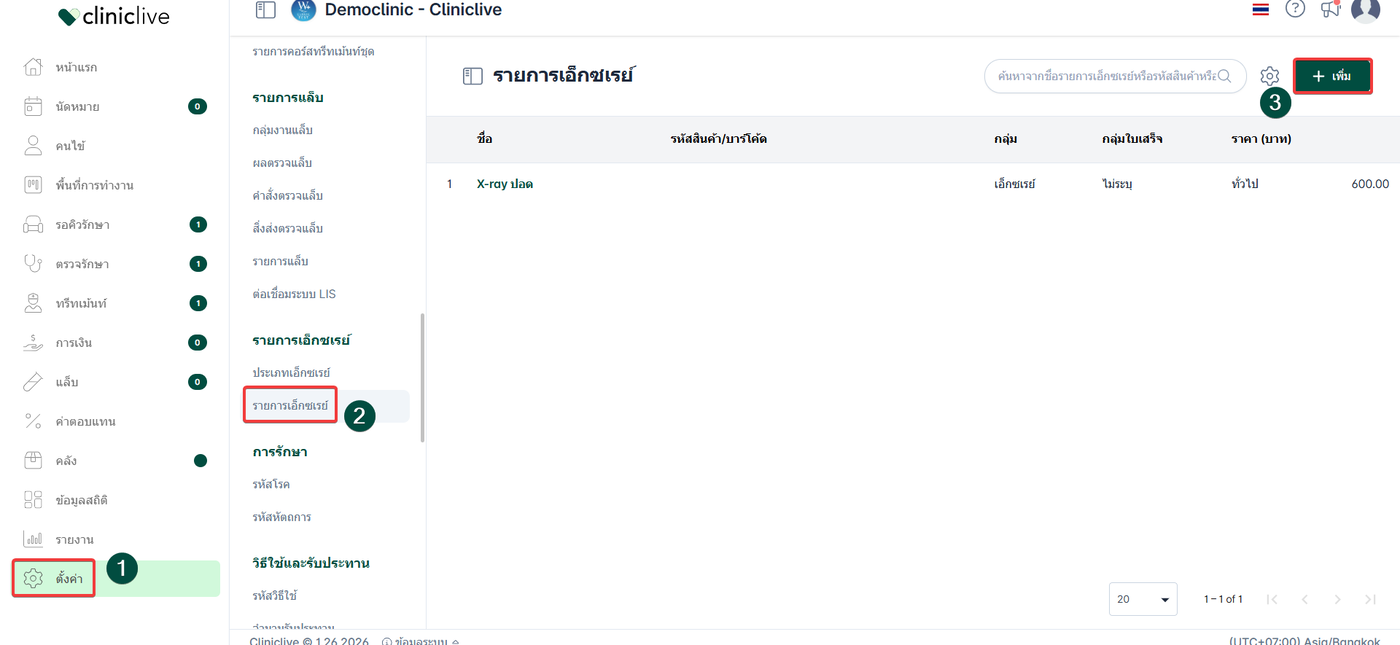Click the ข้อมูลระบบ footer link
This screenshot has width=1400, height=645.
coord(420,642)
